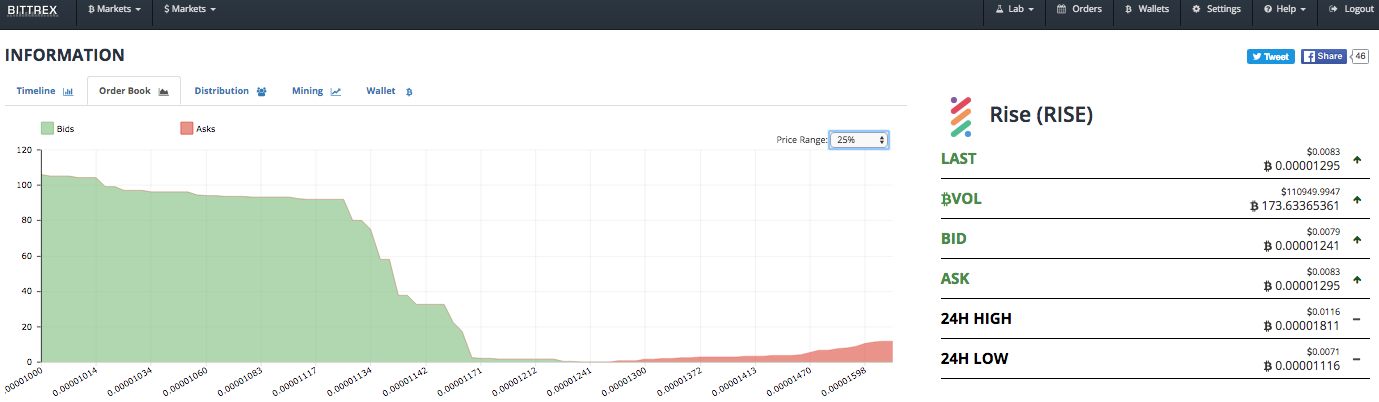Click the 24H LOW label
Image resolution: width=1379 pixels, height=402 pixels.
[975, 359]
